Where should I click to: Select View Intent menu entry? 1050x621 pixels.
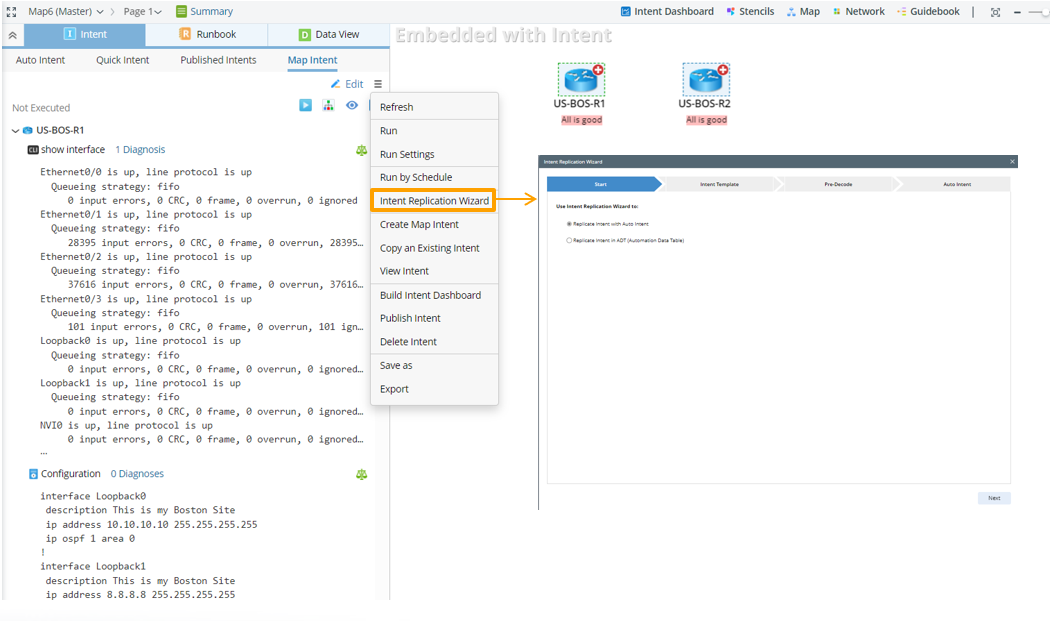[x=434, y=271]
